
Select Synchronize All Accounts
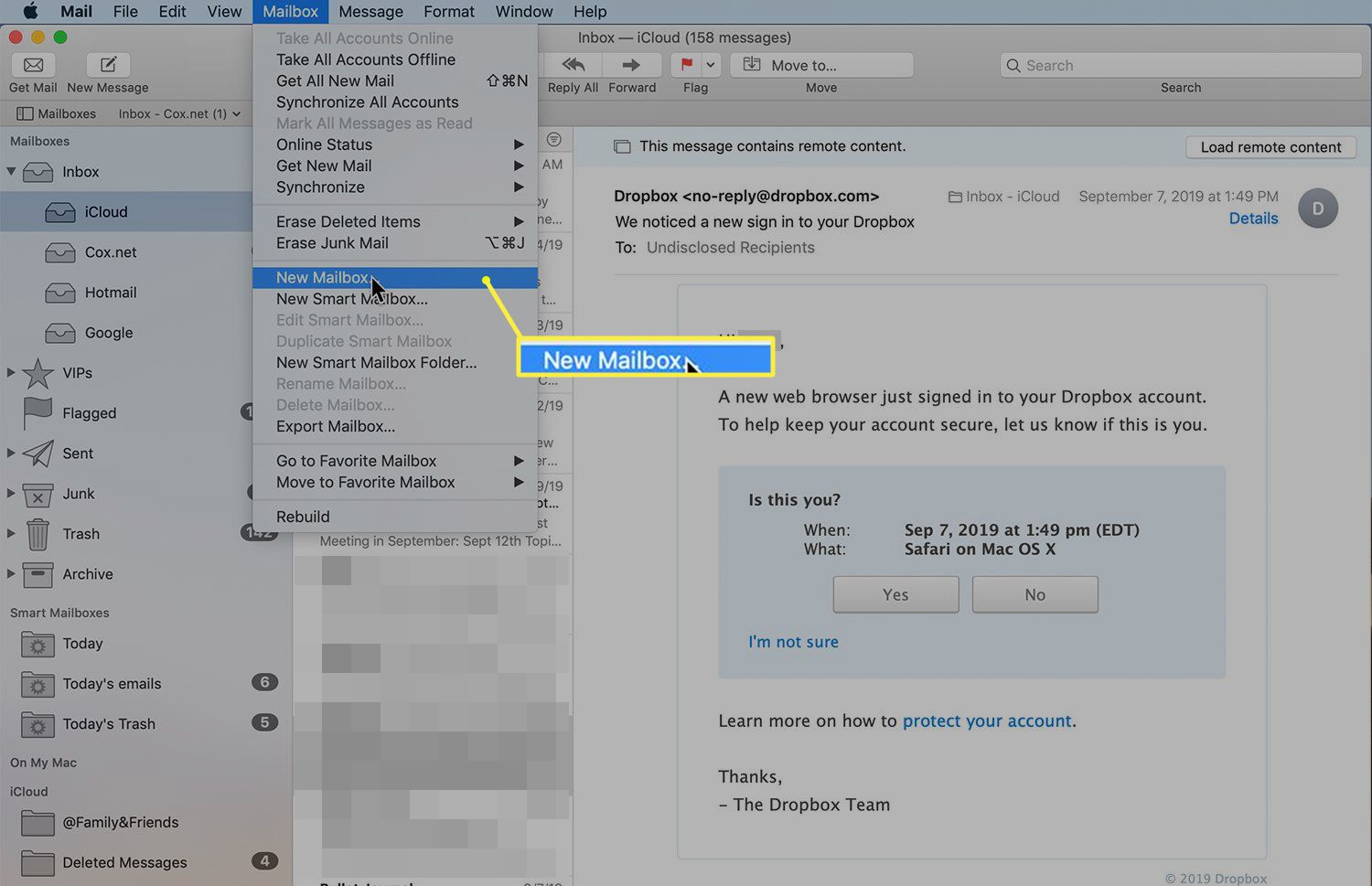(395, 101)
